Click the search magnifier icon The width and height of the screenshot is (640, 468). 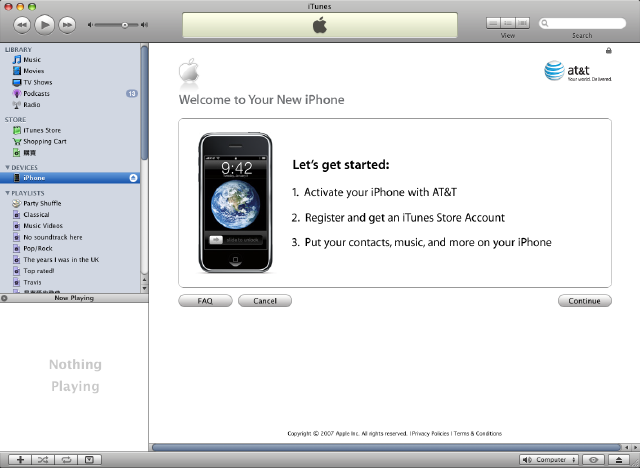tap(545, 23)
